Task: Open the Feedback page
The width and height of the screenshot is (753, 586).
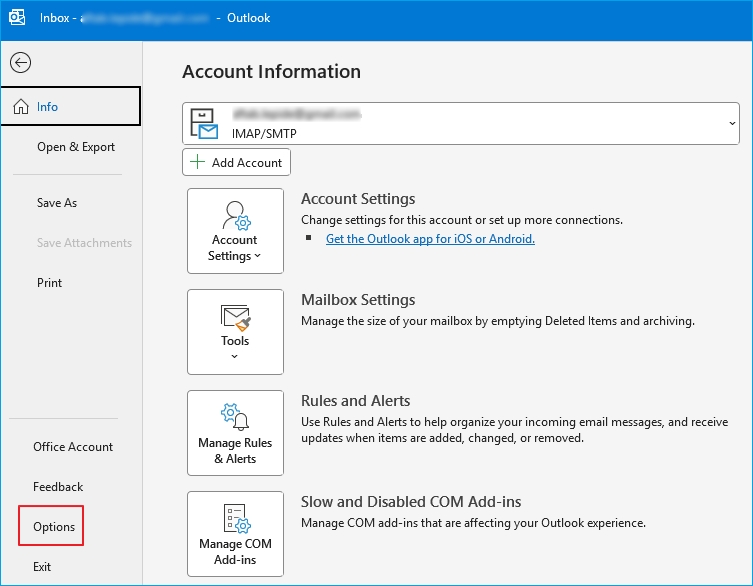Action: (58, 487)
